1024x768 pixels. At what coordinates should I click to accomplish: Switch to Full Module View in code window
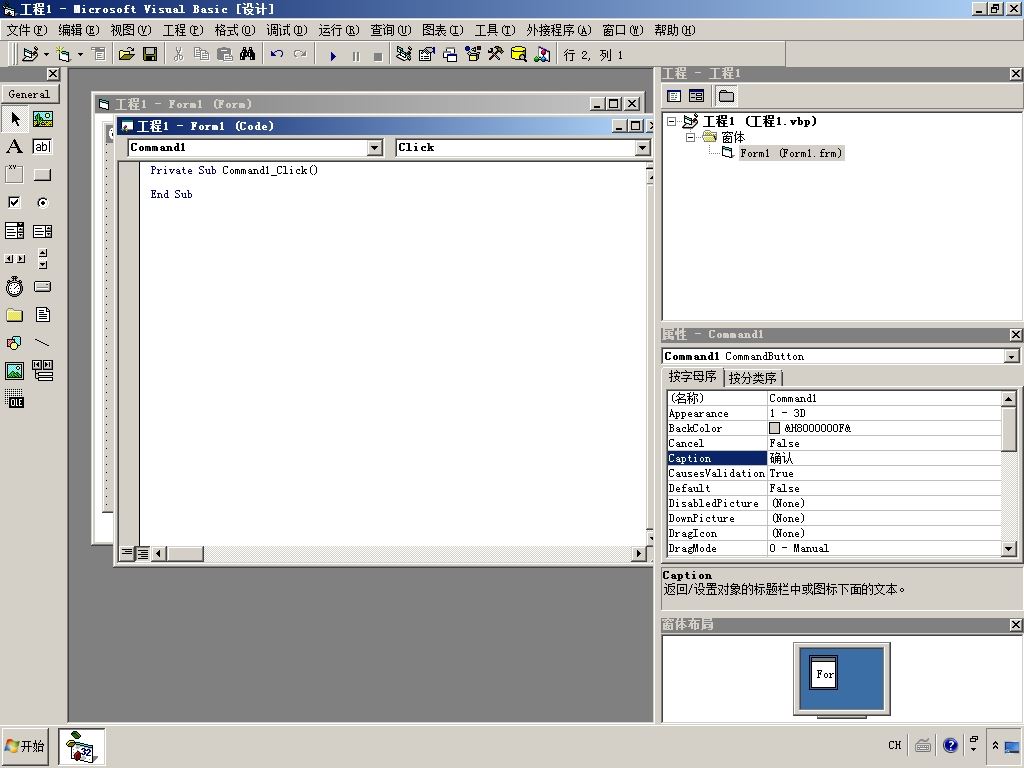pyautogui.click(x=142, y=553)
